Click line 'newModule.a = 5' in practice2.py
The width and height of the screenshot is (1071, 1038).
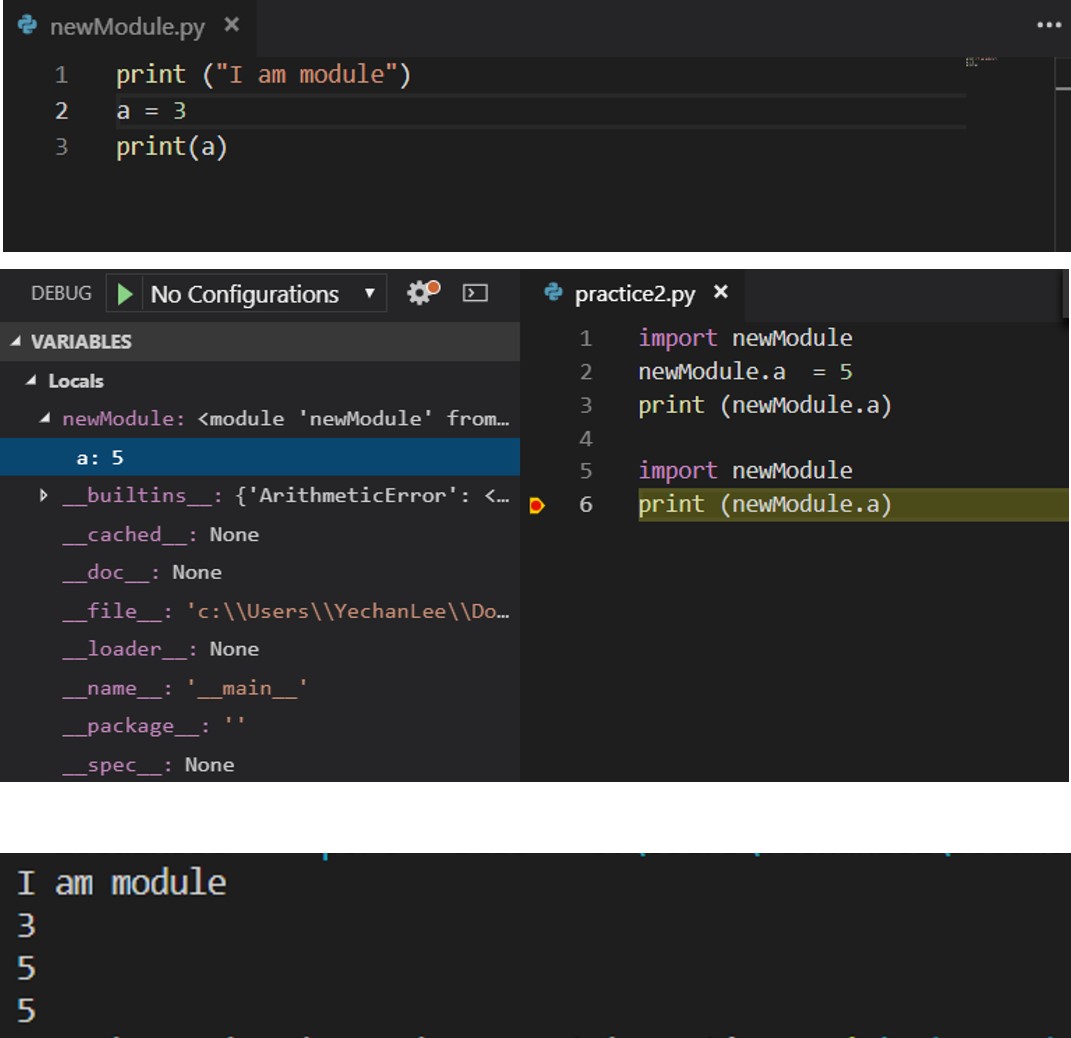pos(745,372)
